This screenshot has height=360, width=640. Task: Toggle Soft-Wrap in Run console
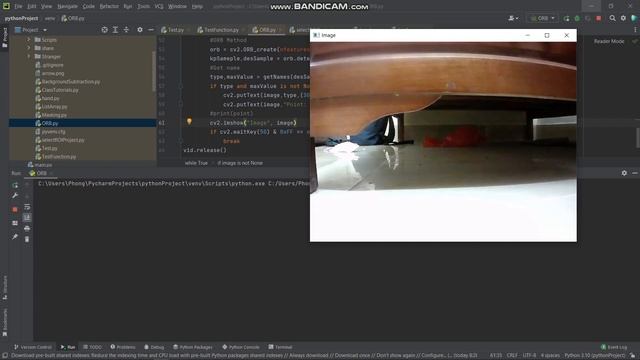(27, 207)
